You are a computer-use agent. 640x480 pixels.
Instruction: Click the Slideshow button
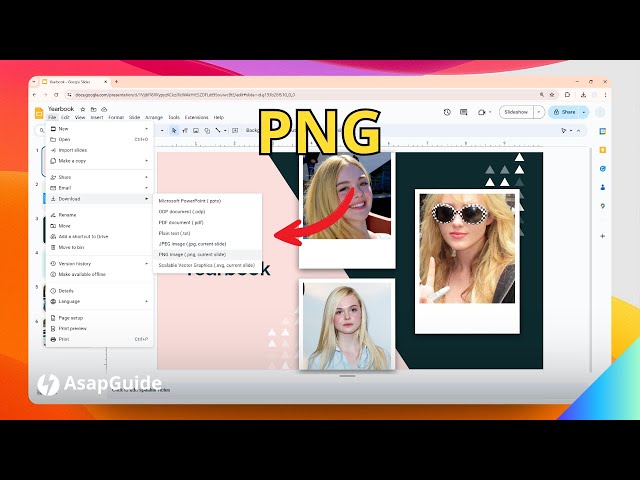pos(516,112)
